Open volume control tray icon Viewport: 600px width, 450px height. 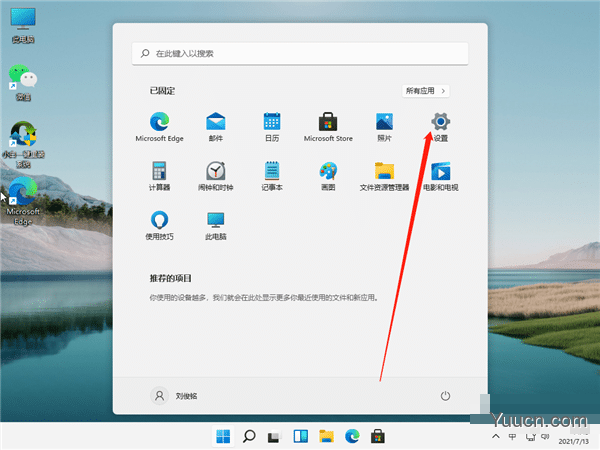[x=545, y=436]
